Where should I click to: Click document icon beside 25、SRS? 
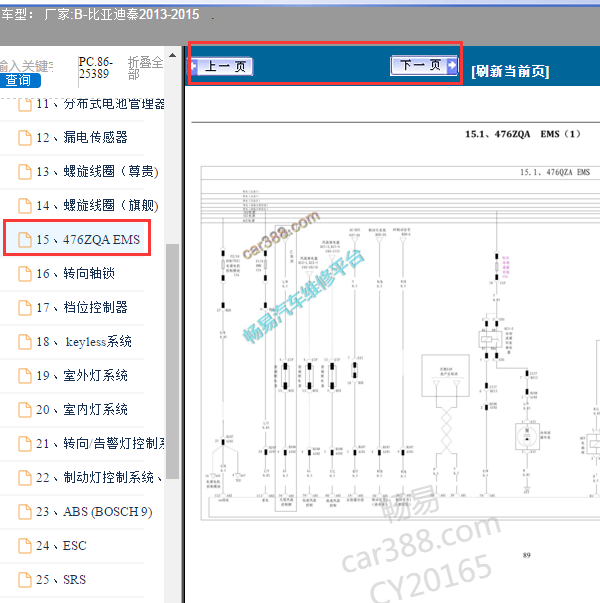[x=25, y=580]
